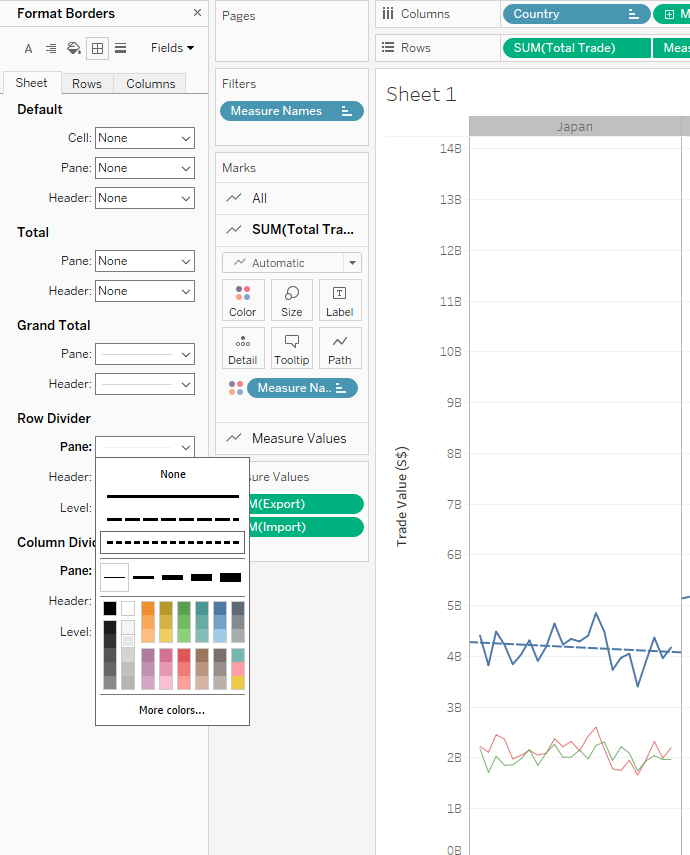Click the Path mark button
The width and height of the screenshot is (690, 855).
[340, 348]
